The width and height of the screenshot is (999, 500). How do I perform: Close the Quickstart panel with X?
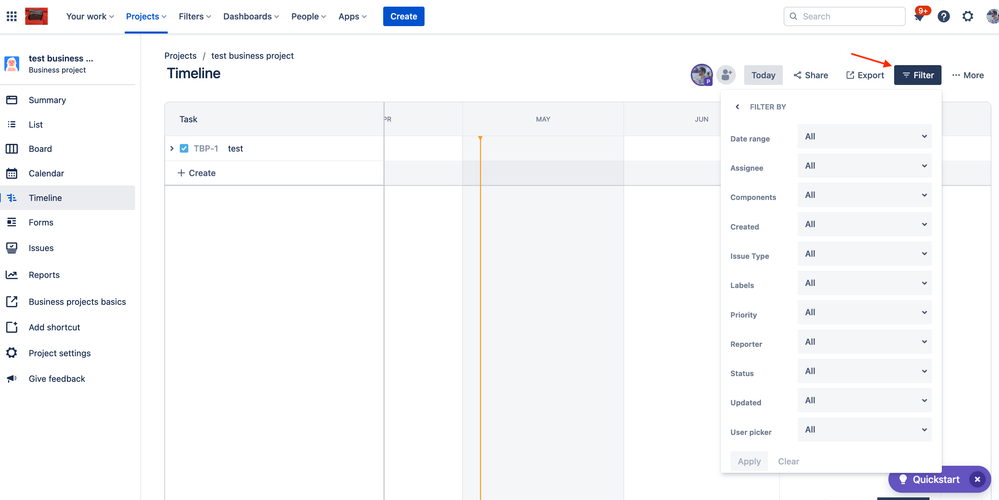(977, 480)
